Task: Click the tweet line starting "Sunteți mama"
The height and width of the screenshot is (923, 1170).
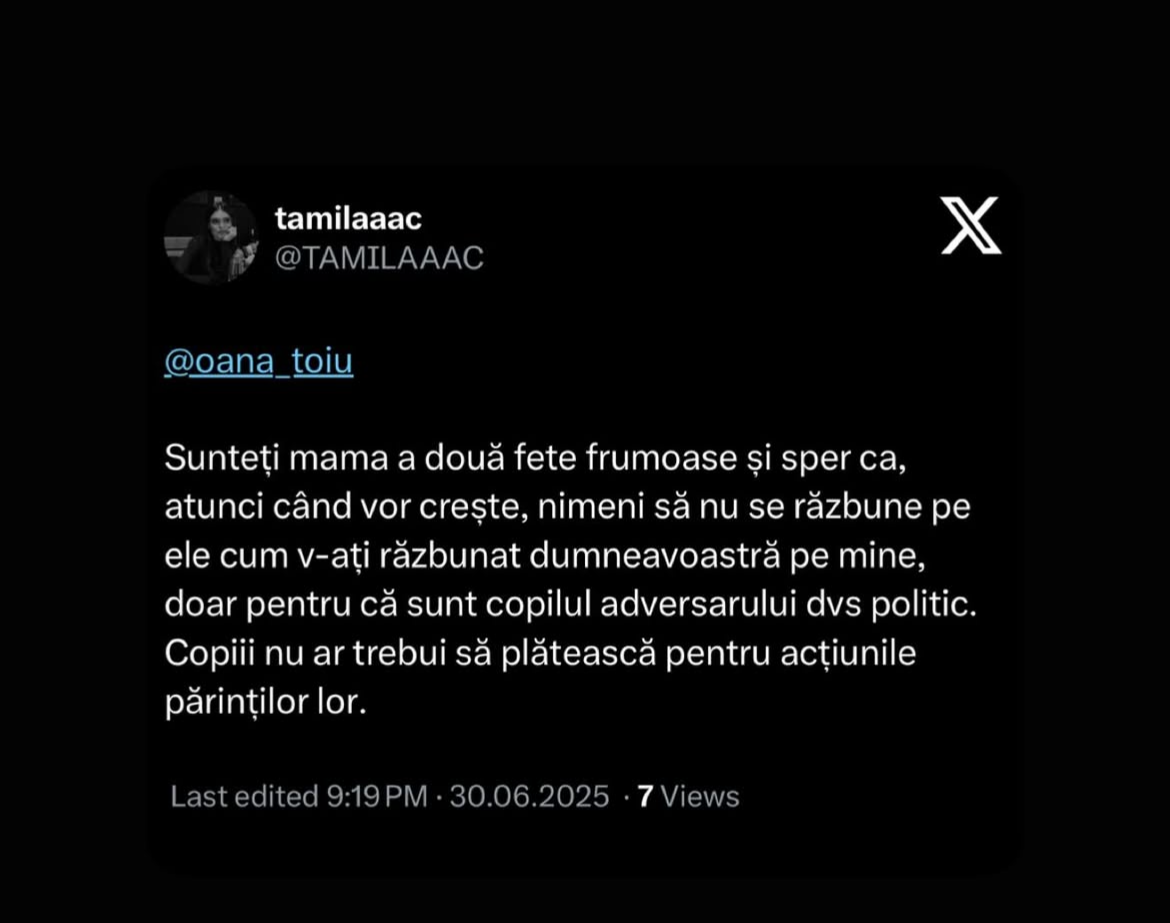Action: (540, 459)
